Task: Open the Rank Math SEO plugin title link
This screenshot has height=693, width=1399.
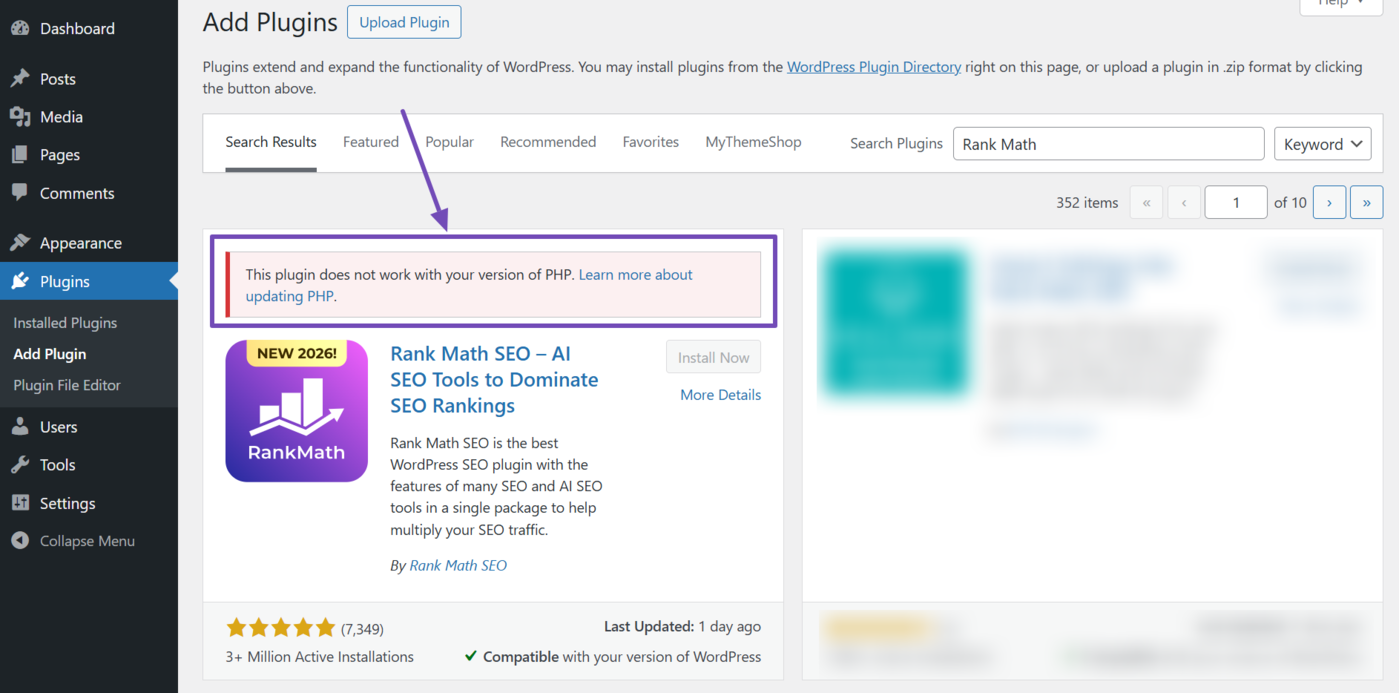Action: click(494, 380)
